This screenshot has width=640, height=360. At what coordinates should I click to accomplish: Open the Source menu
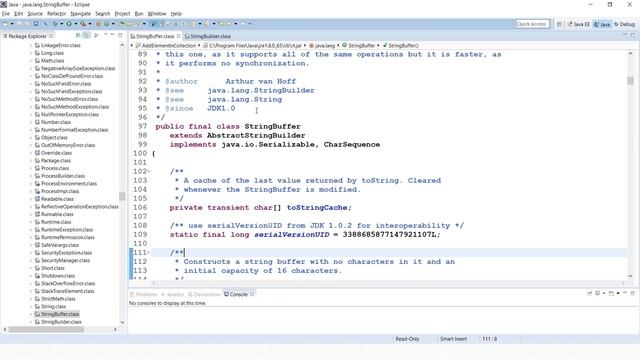tap(35, 13)
